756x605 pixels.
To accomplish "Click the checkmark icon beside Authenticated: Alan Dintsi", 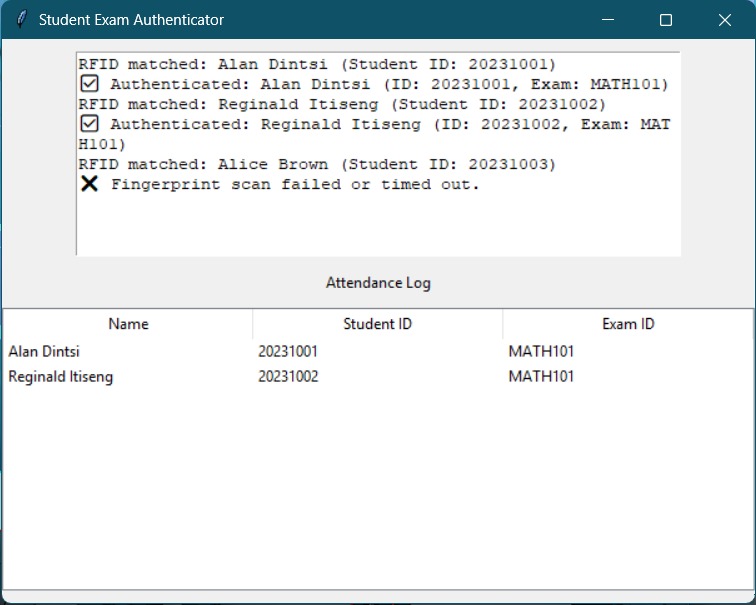I will tap(89, 83).
